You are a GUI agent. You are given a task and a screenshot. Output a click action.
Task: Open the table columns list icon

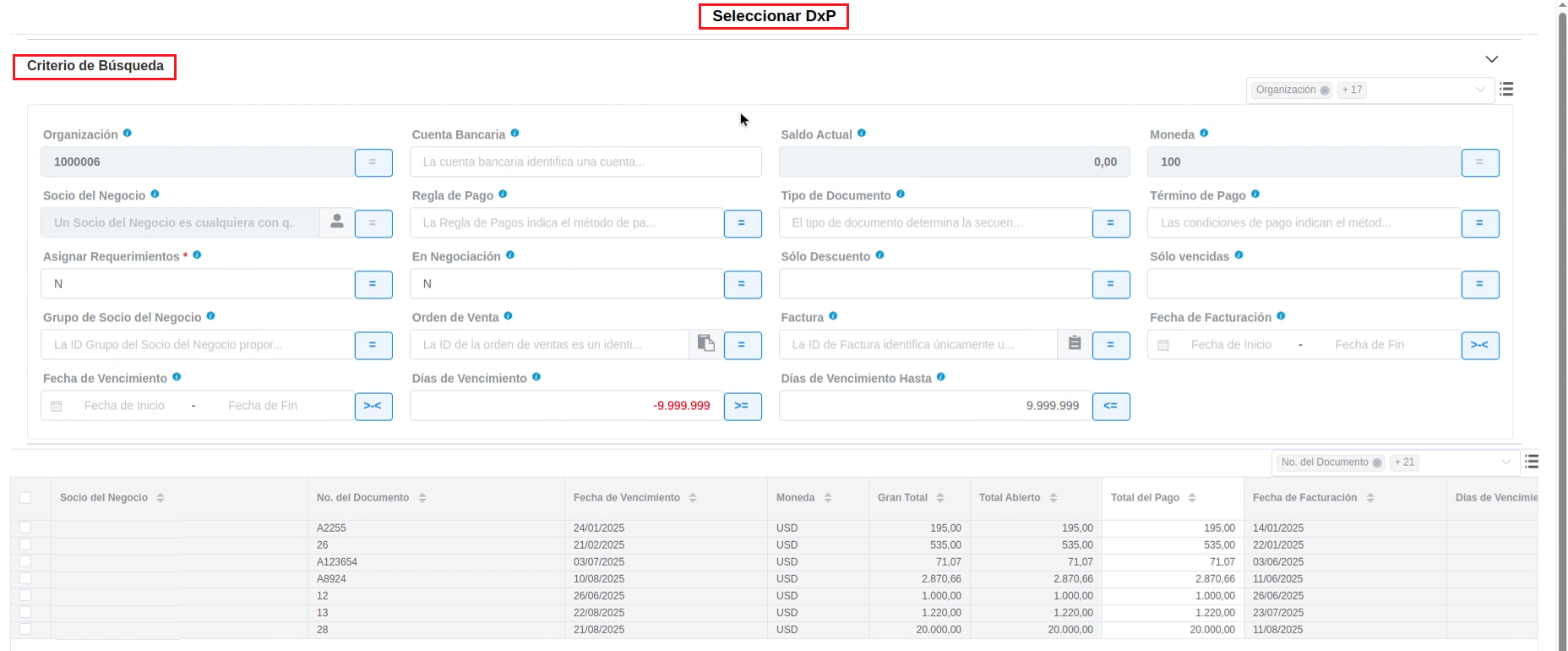[x=1532, y=462]
